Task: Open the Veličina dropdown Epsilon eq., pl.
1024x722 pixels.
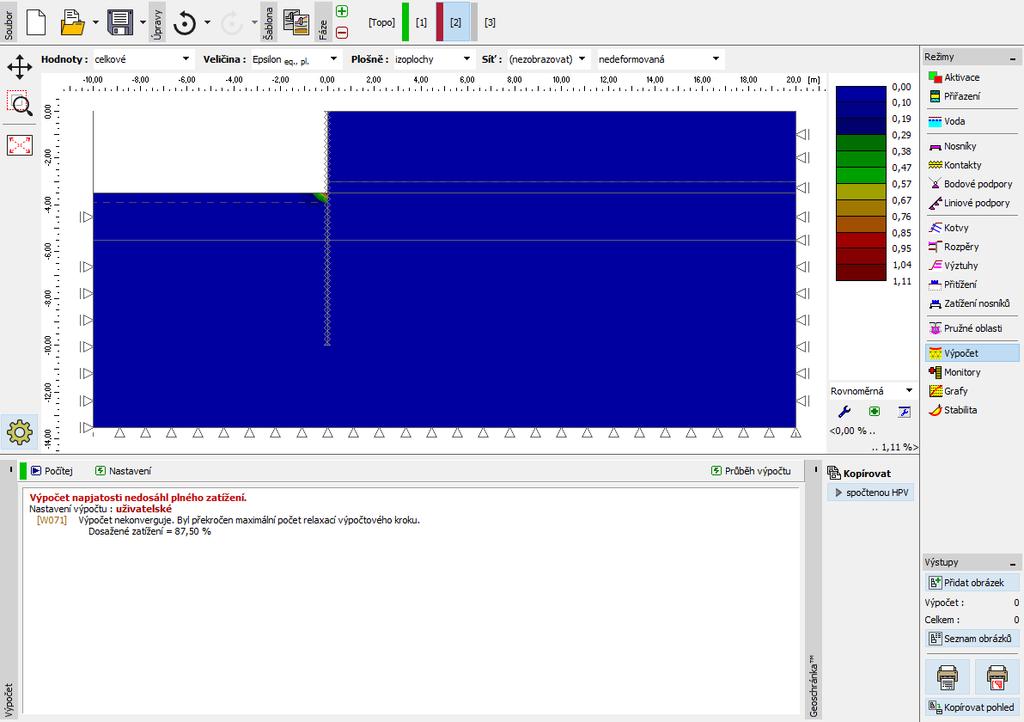Action: [295, 59]
